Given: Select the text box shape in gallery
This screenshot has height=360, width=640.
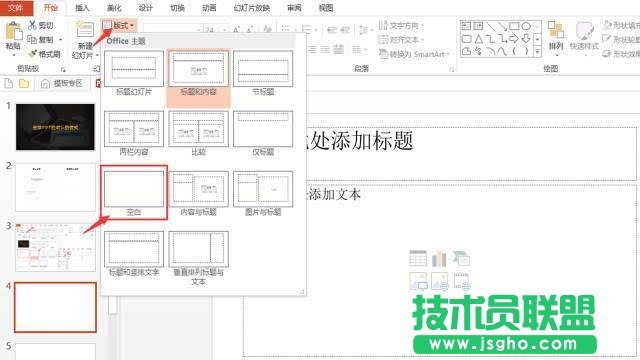Looking at the screenshot, I should (x=466, y=27).
